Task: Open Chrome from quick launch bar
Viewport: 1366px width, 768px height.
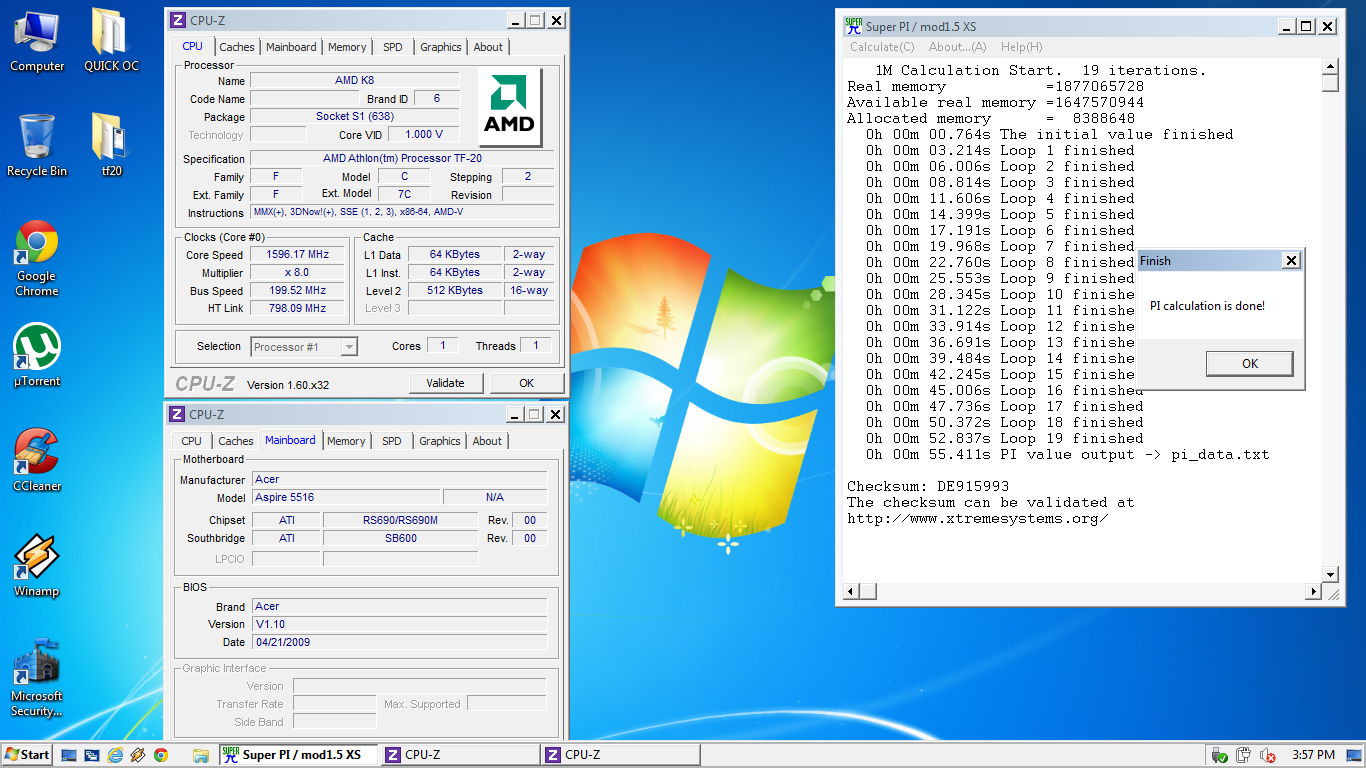Action: click(161, 755)
